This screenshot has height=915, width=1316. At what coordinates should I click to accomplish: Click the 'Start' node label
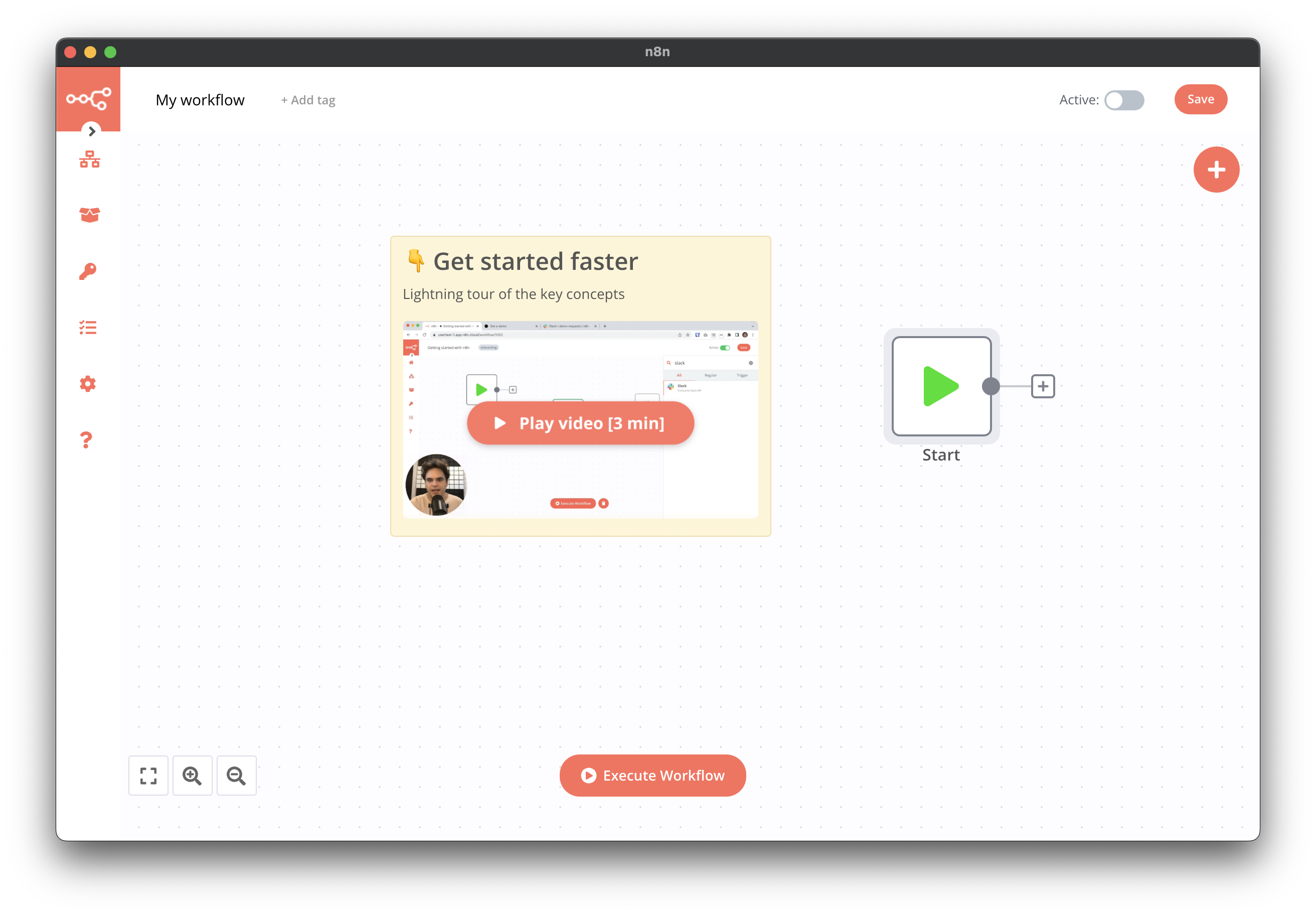point(940,455)
